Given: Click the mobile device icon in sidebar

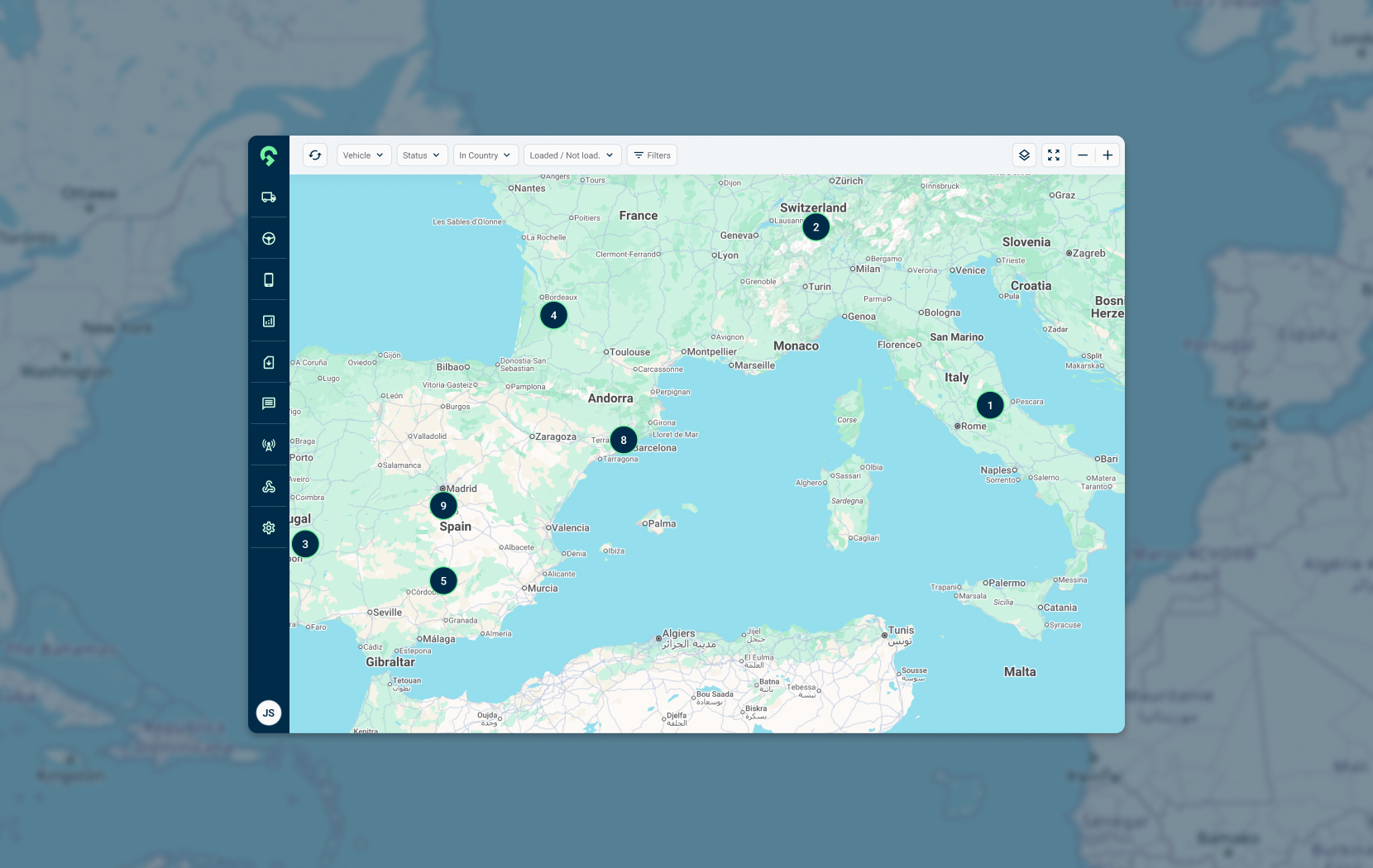Looking at the screenshot, I should (268, 279).
